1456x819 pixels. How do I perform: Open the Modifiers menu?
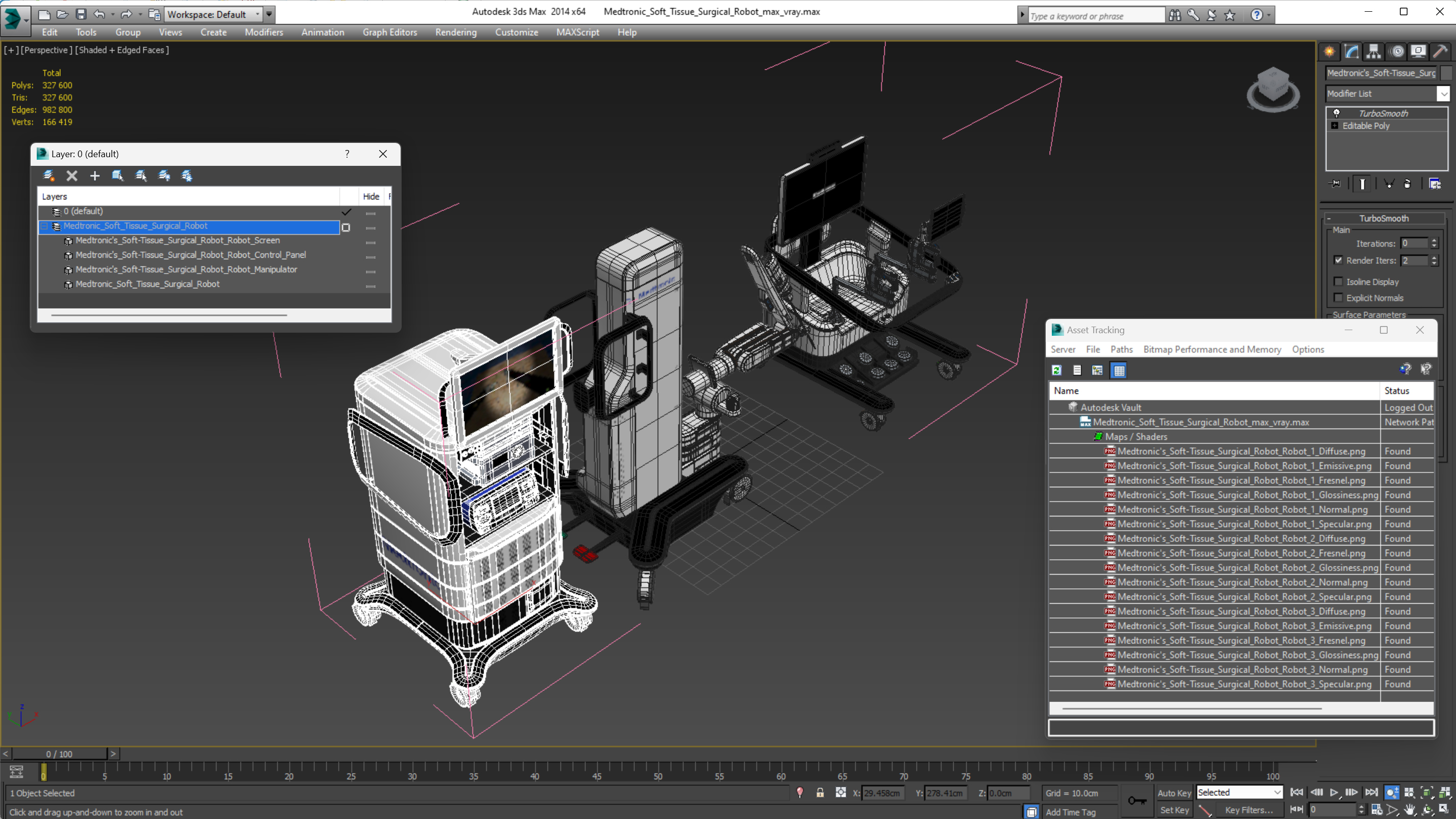tap(263, 32)
